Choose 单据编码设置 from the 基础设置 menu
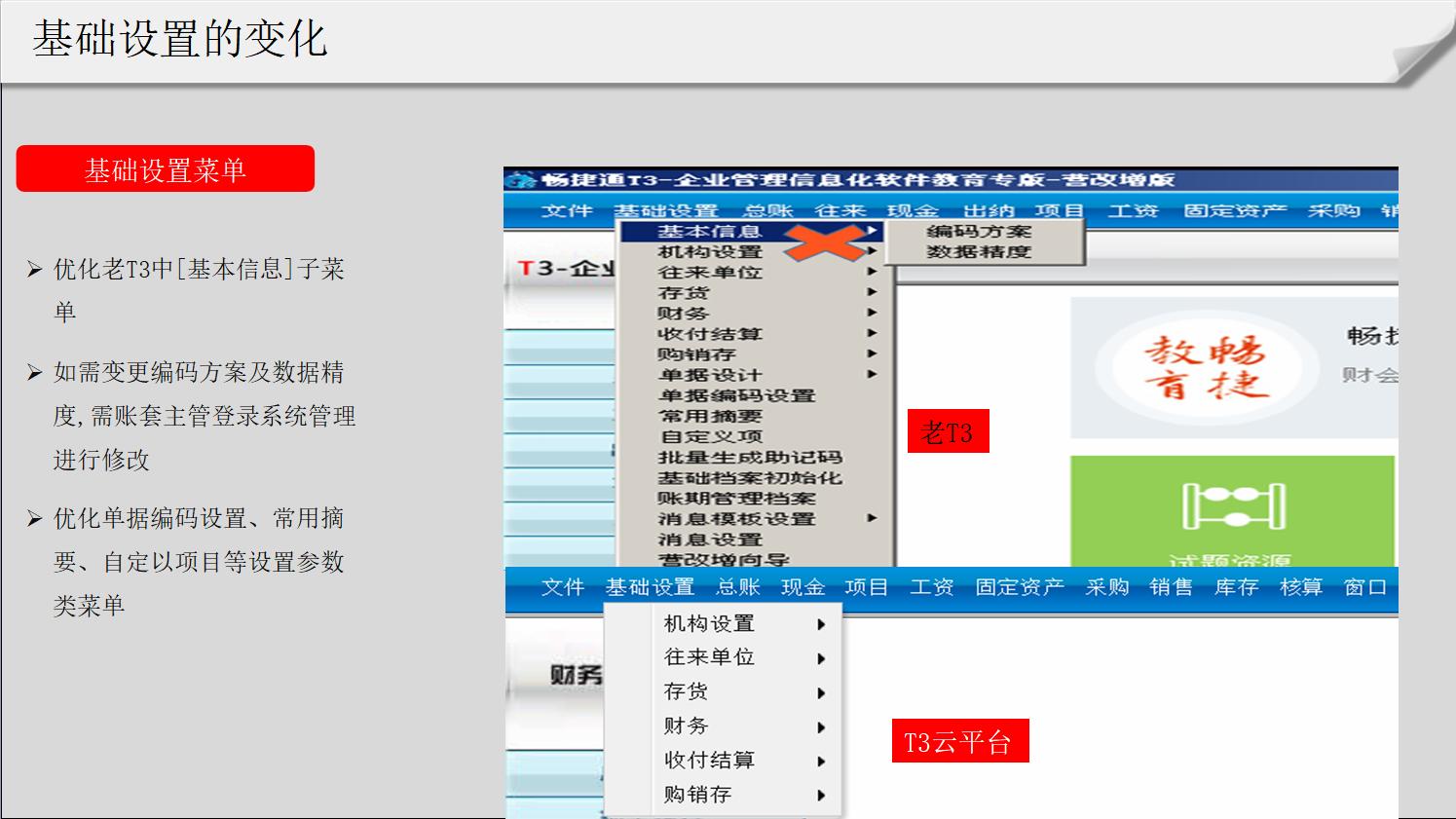1456x819 pixels. point(735,394)
